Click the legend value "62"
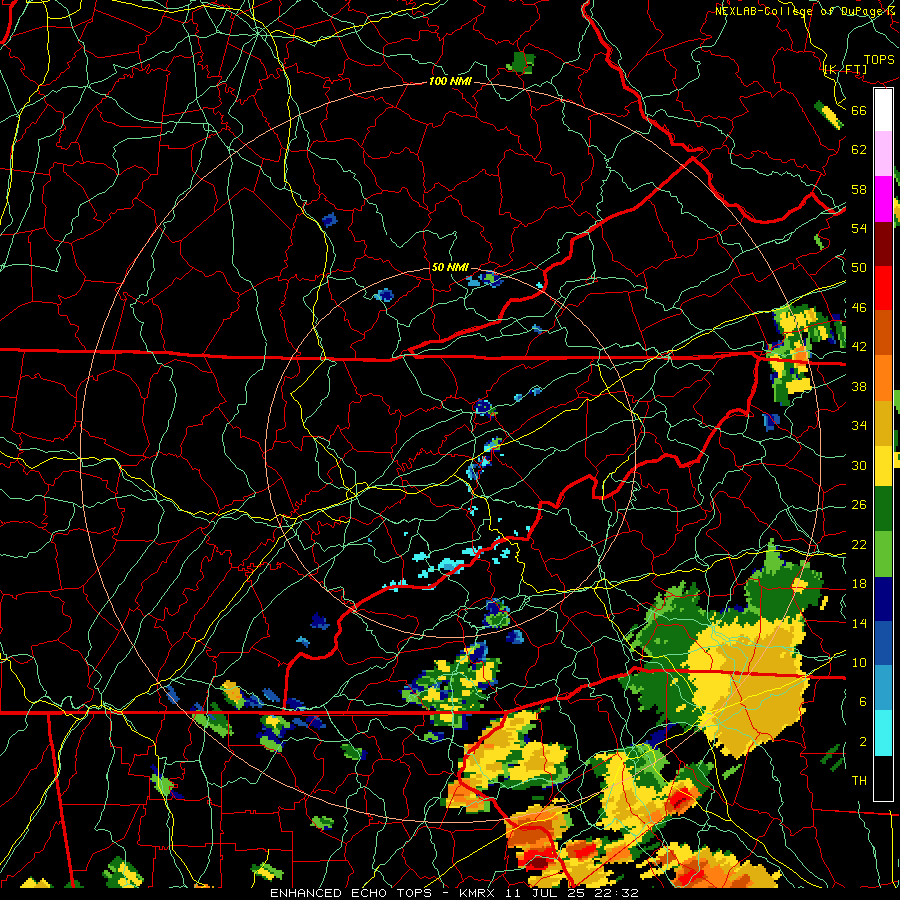Screen dimensions: 900x900 [x=859, y=150]
